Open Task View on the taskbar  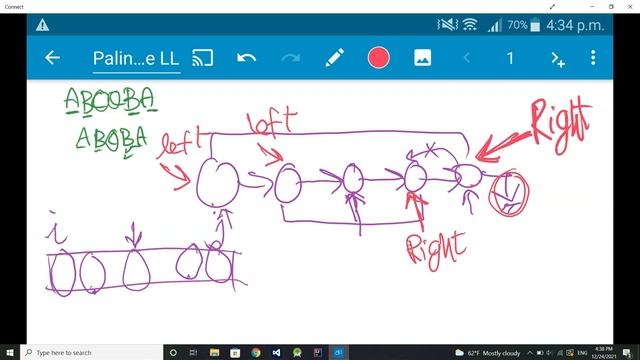tap(193, 352)
